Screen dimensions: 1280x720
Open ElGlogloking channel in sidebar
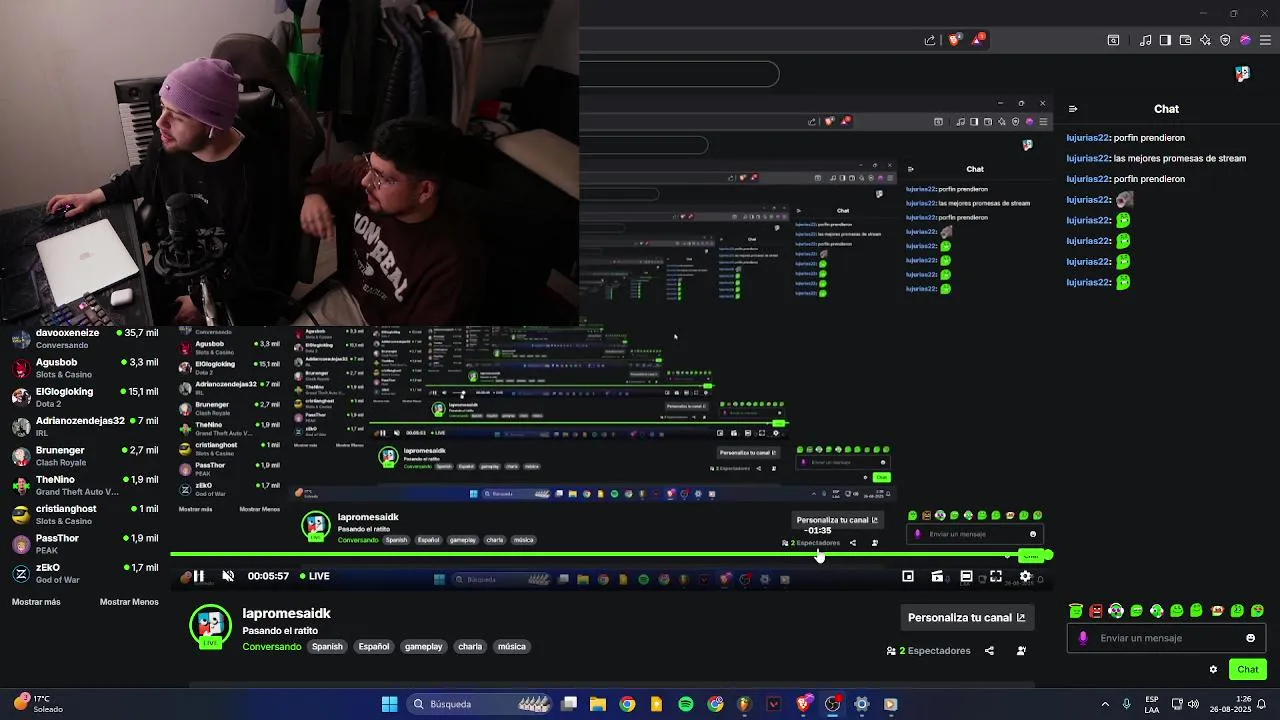pos(85,397)
